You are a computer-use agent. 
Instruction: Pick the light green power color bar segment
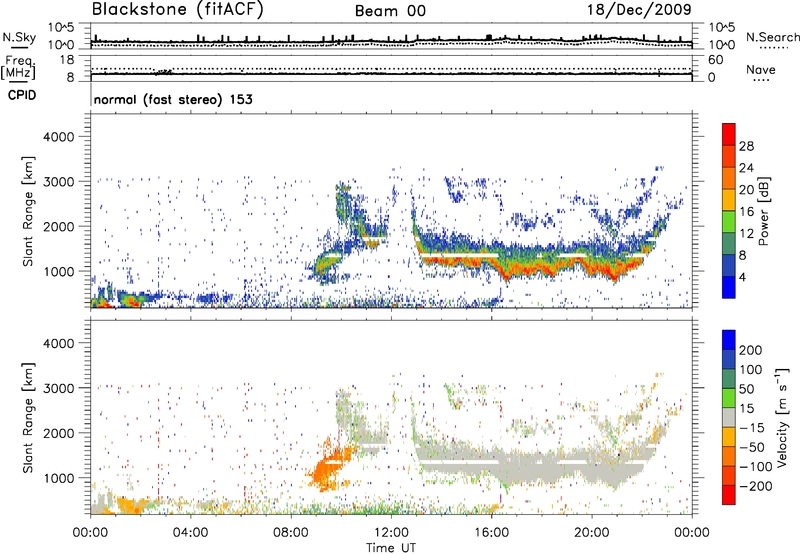tap(729, 222)
